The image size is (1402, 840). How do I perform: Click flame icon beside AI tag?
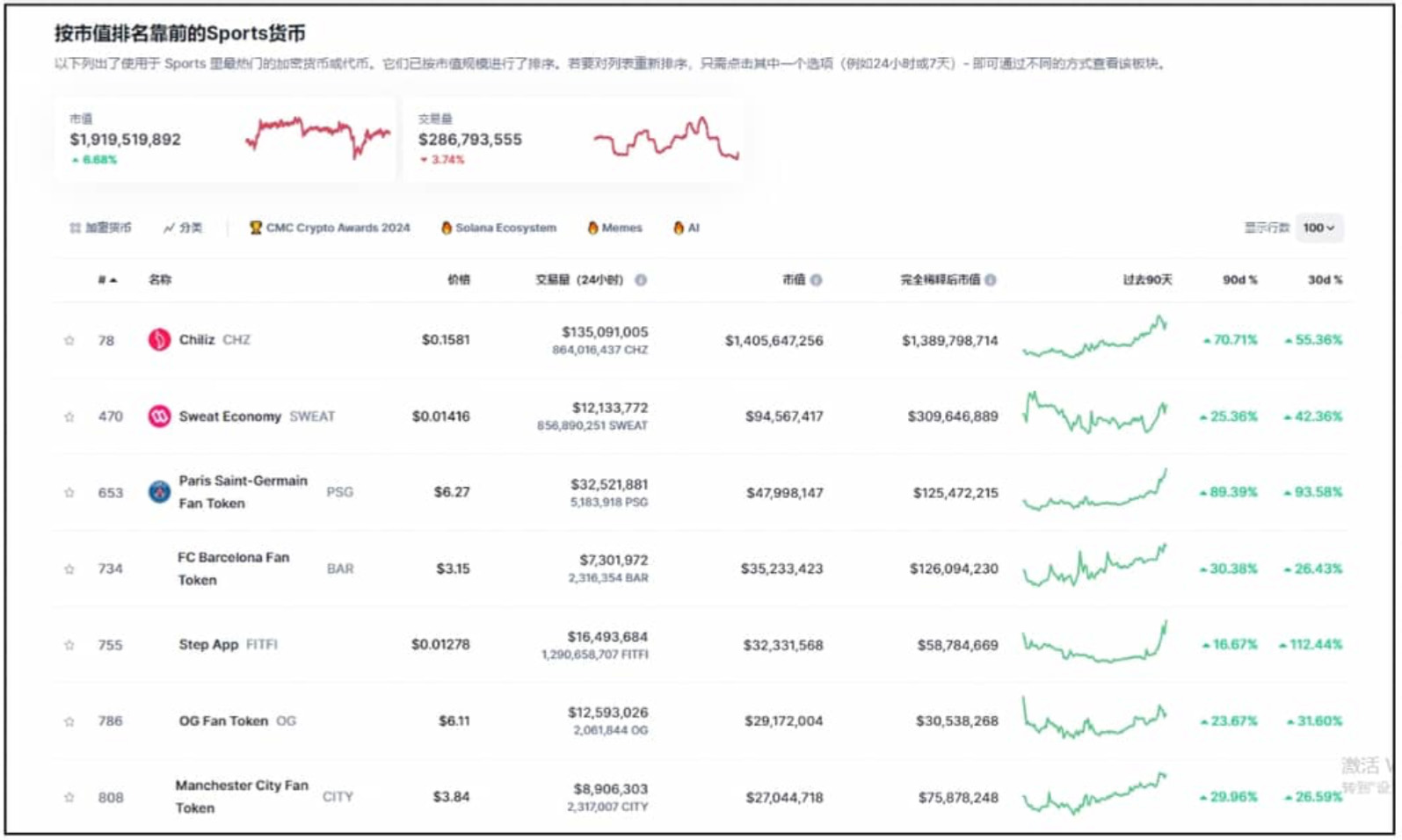coord(679,228)
